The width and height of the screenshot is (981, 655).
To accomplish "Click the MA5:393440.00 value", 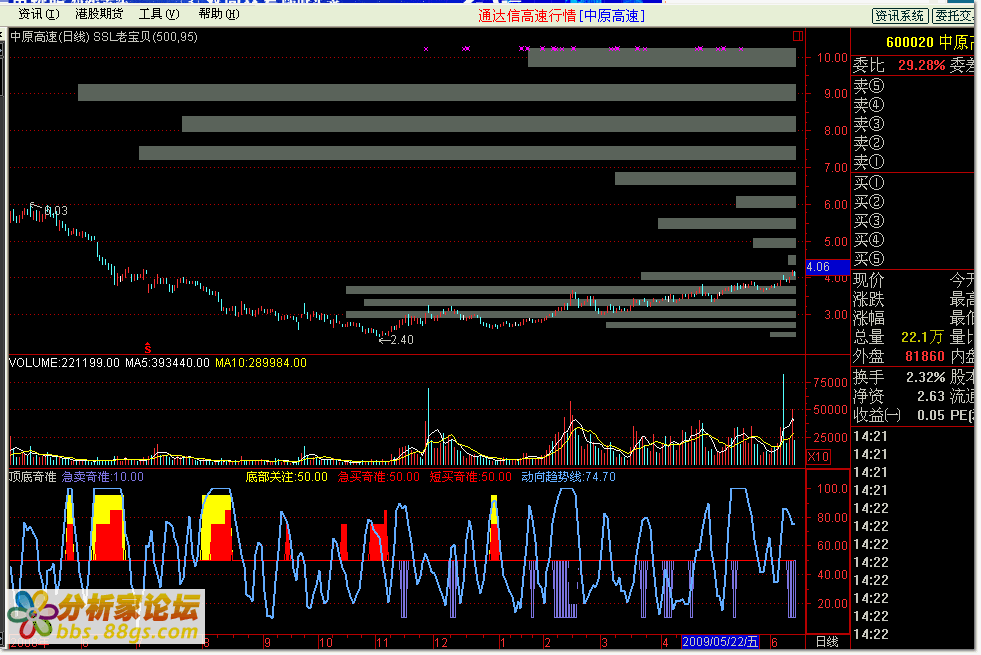I will (x=167, y=363).
